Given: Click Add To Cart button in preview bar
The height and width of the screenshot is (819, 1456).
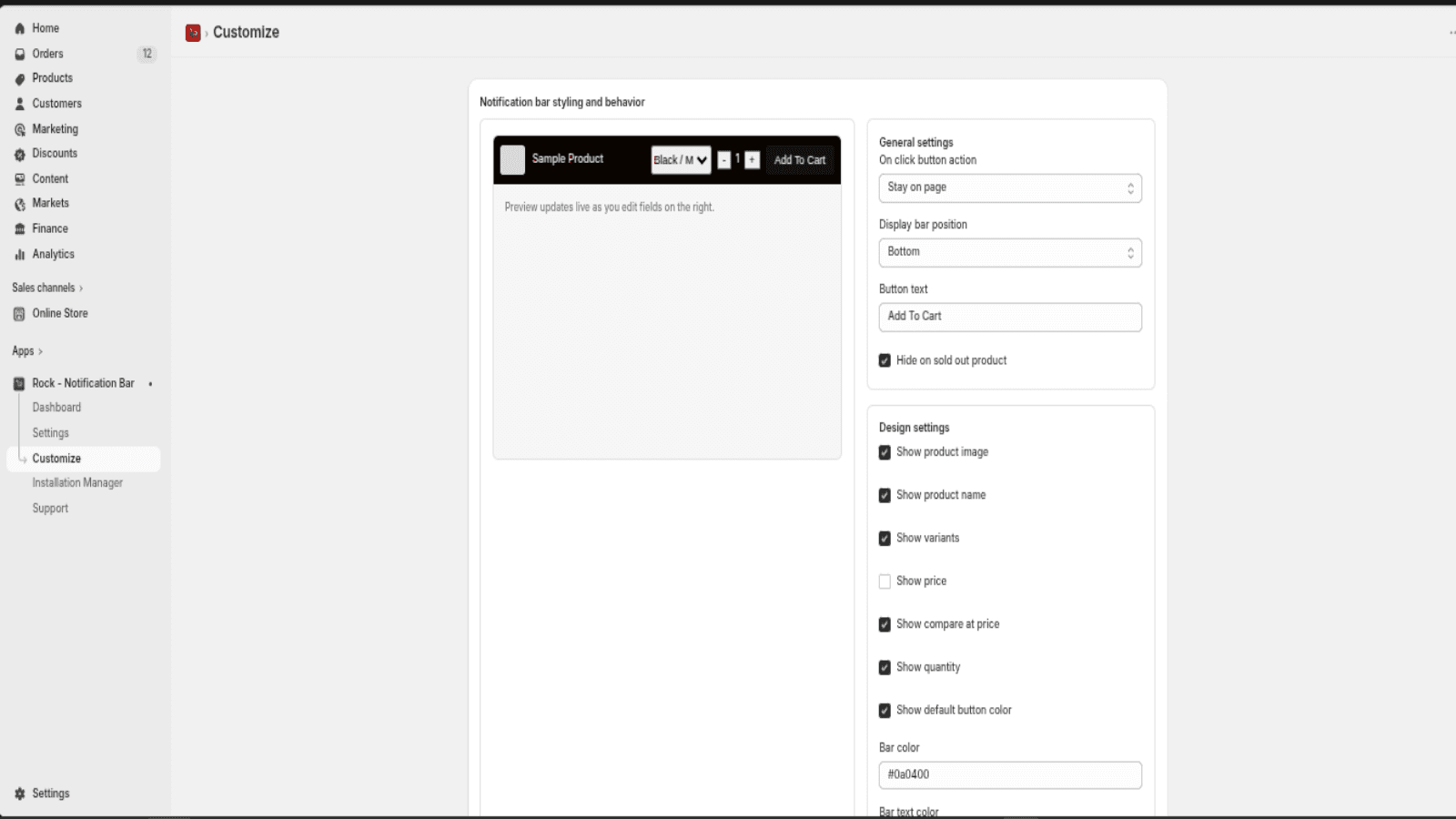Looking at the screenshot, I should tap(800, 160).
